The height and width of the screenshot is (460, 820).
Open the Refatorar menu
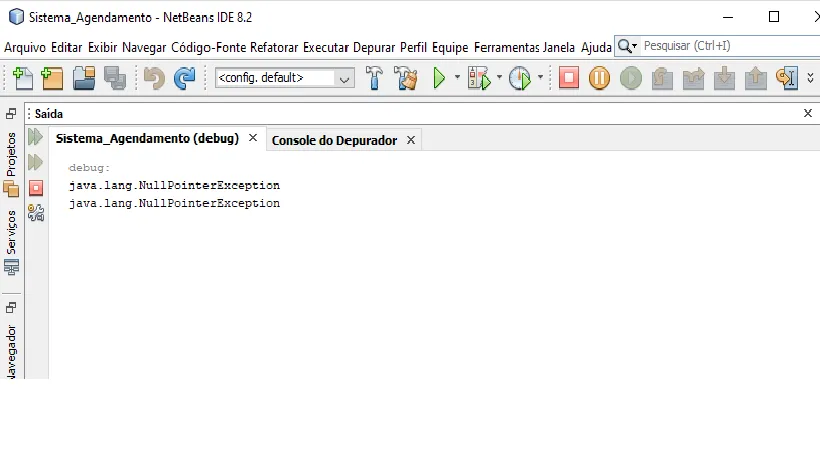274,48
